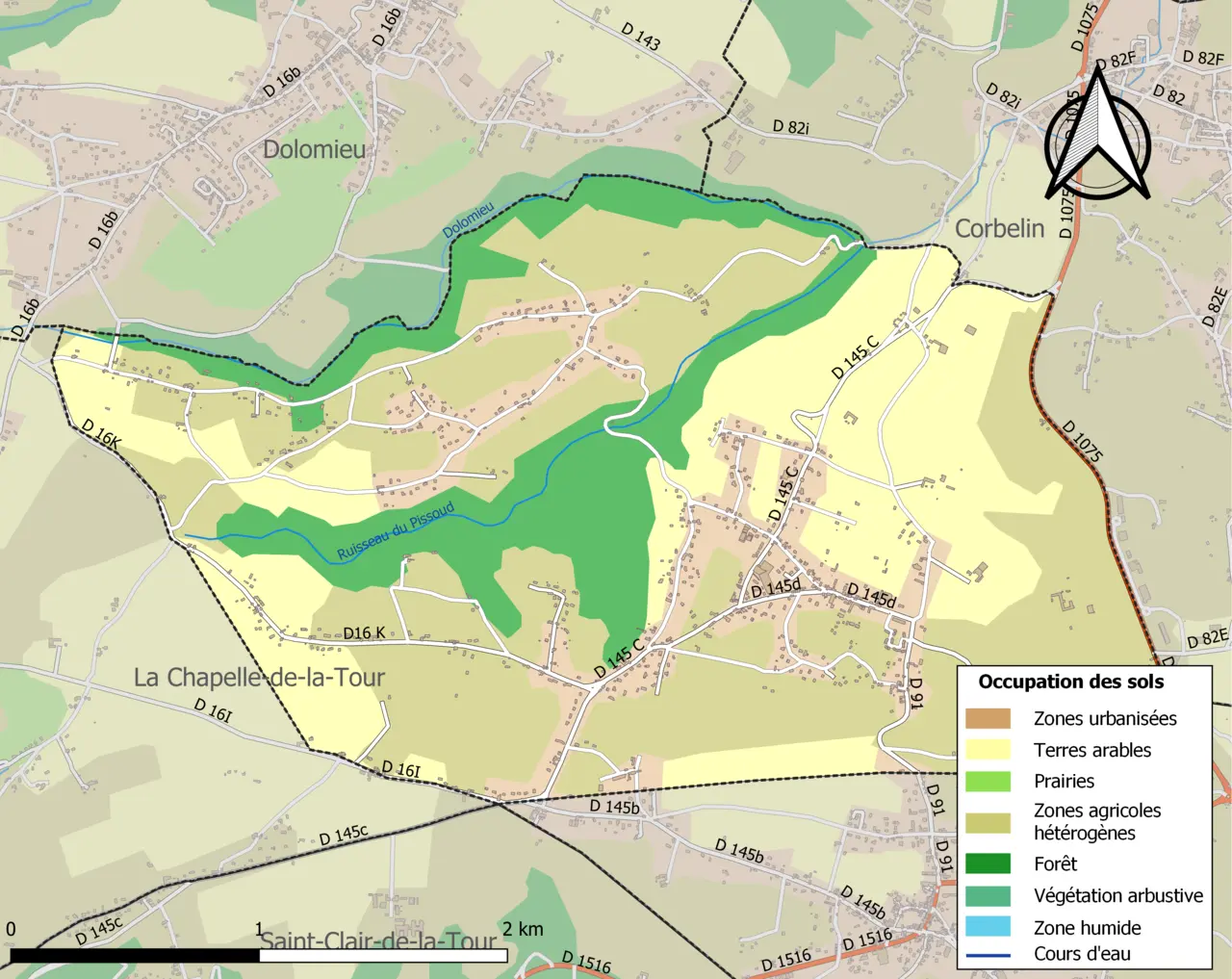Viewport: 1232px width, 979px height.
Task: Pick the Zones agricoles hétérogènes swatch
Action: [x=988, y=822]
